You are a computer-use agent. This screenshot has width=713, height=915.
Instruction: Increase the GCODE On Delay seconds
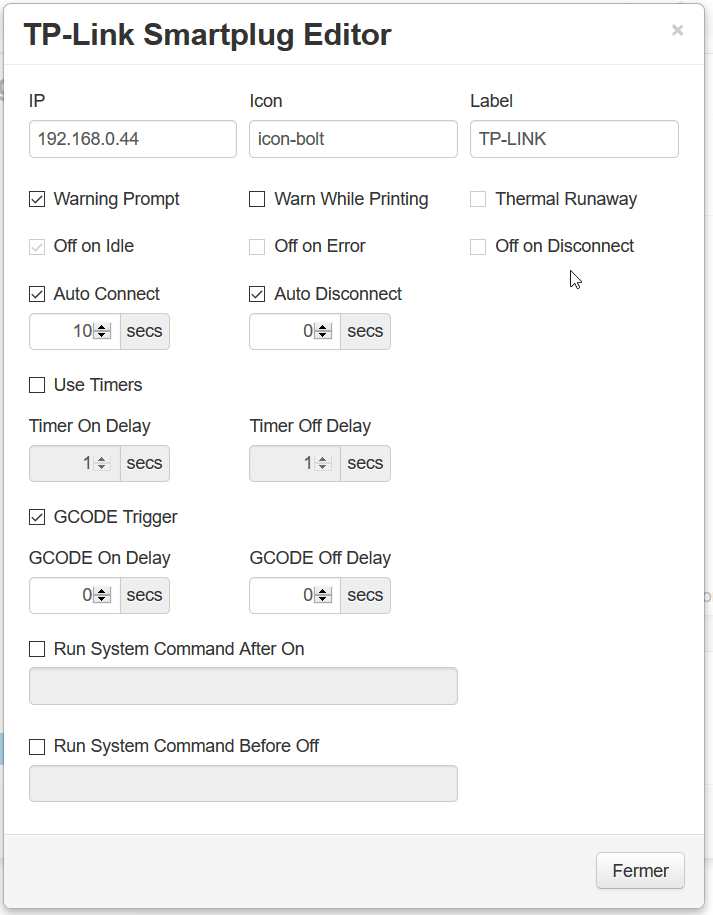coord(104,590)
